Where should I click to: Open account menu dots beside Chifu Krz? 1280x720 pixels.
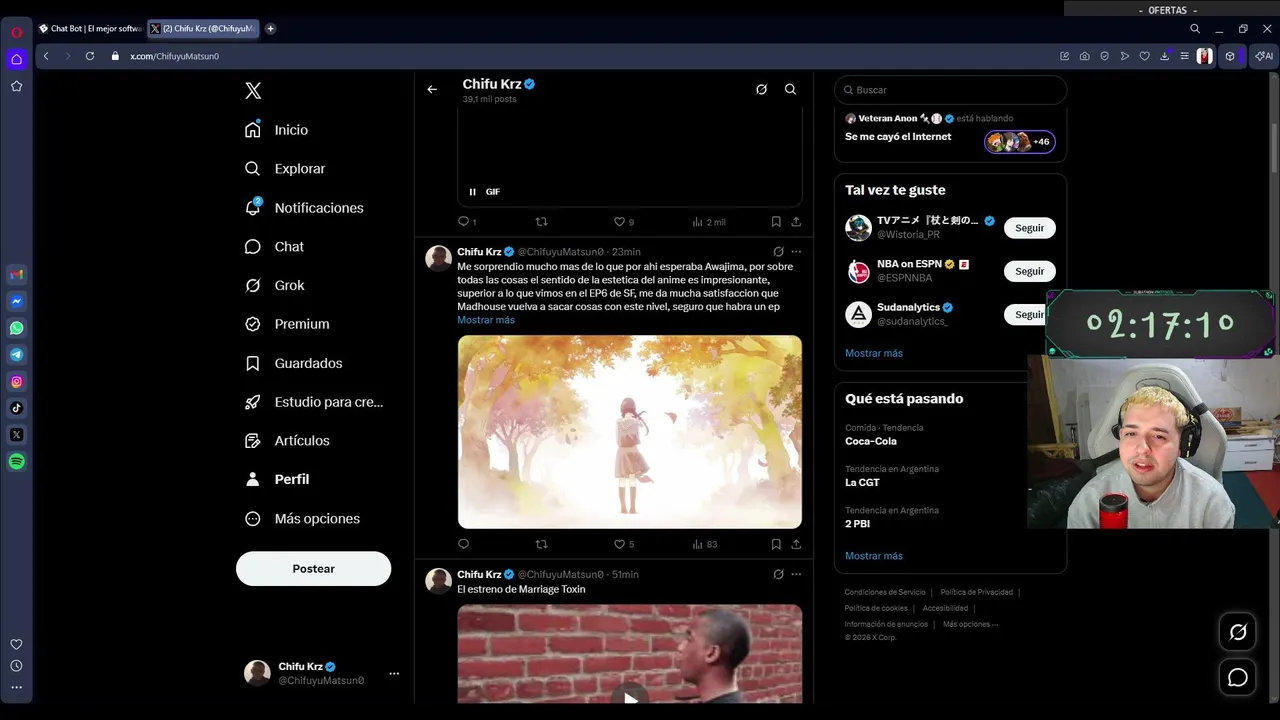(394, 674)
